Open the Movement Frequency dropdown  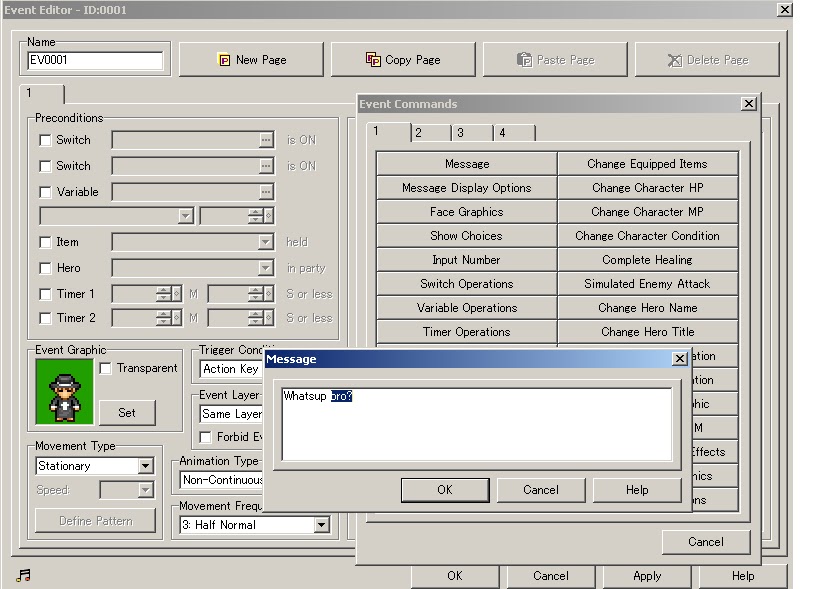click(321, 525)
